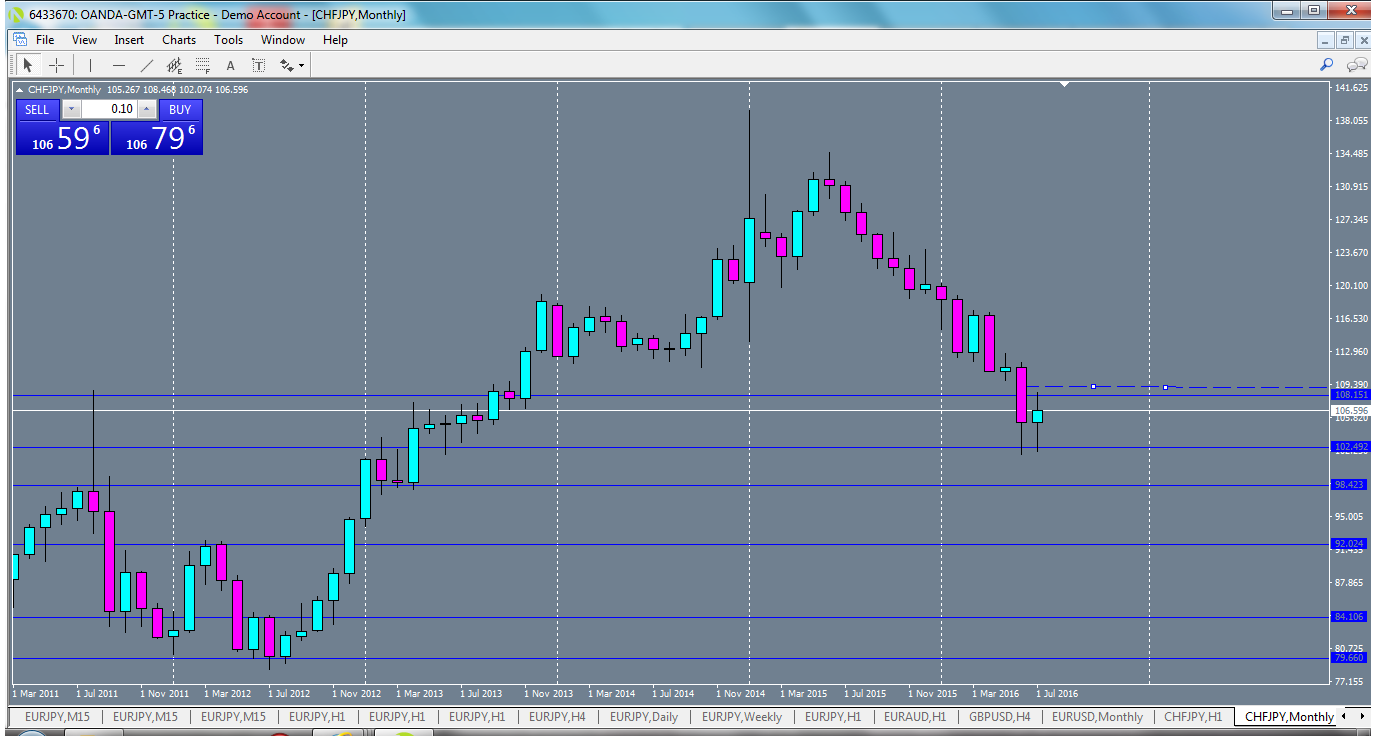
Task: Select the Trendline drawing tool
Action: (x=146, y=64)
